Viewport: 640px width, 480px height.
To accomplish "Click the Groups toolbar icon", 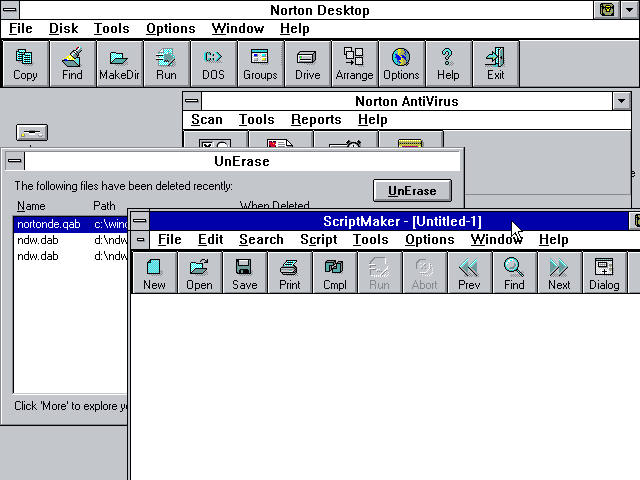I will (260, 64).
